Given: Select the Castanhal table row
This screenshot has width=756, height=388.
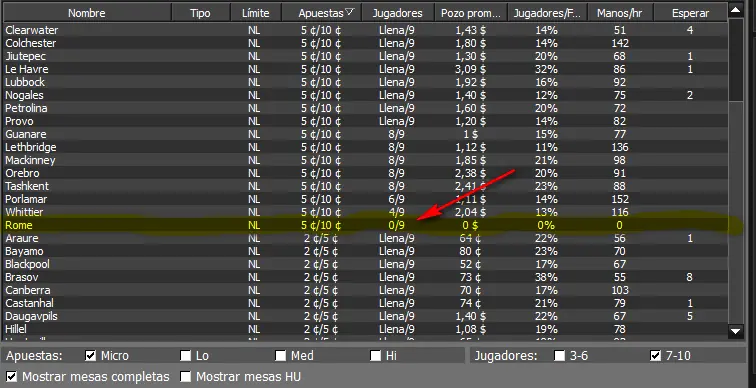Looking at the screenshot, I should (x=365, y=303).
